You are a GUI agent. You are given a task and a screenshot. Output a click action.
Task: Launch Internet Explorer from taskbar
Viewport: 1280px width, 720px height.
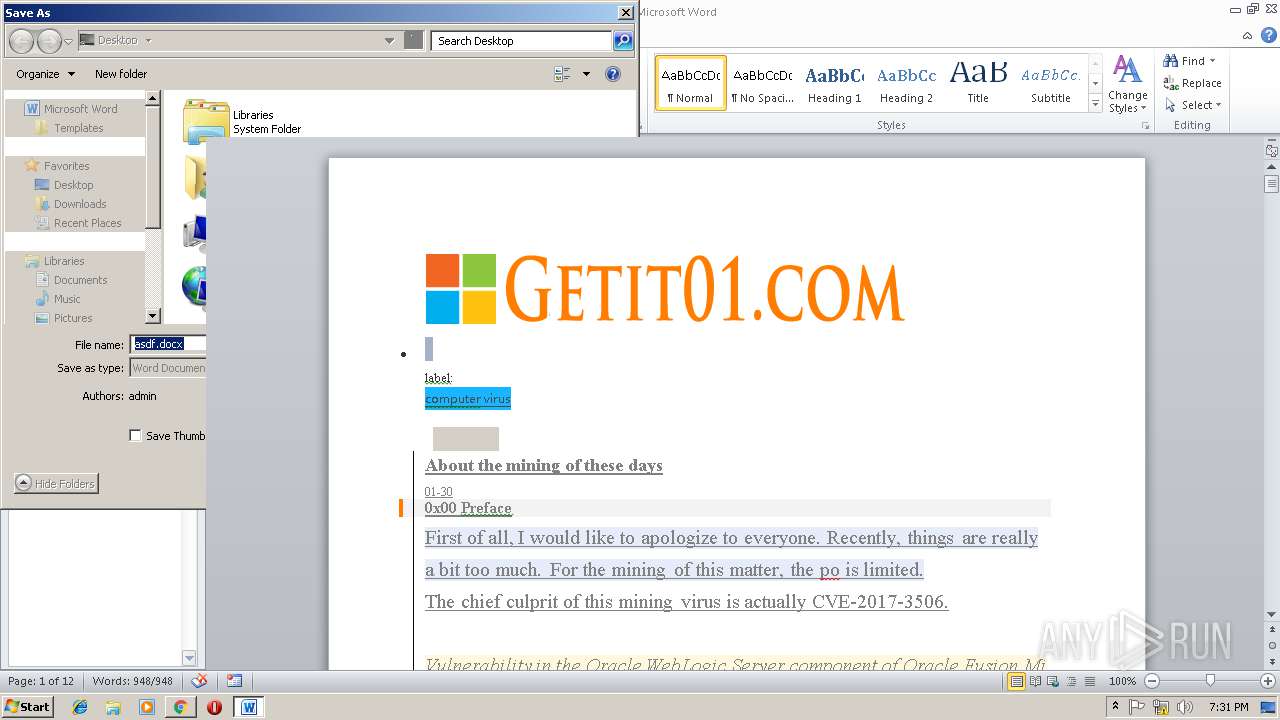point(80,707)
